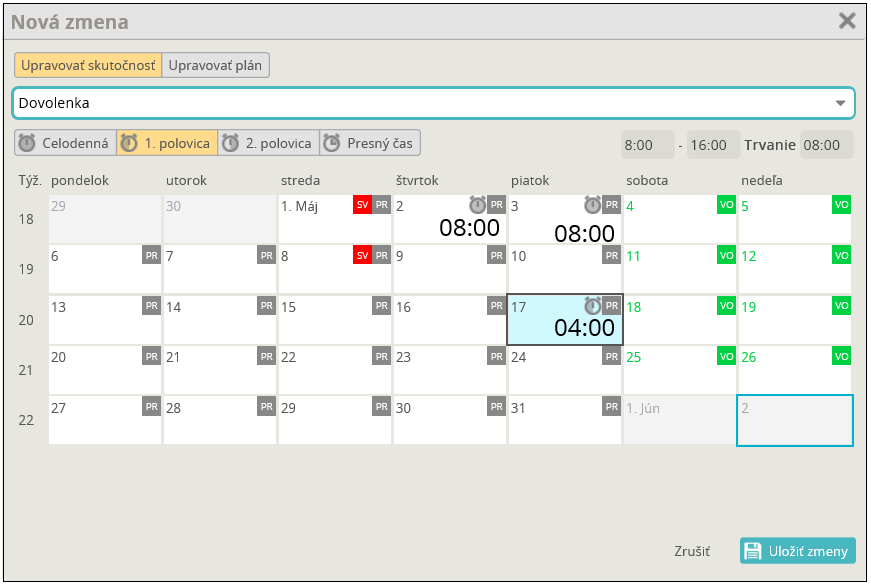This screenshot has width=871, height=587.
Task: Select day 30 of April cell
Action: (x=220, y=219)
